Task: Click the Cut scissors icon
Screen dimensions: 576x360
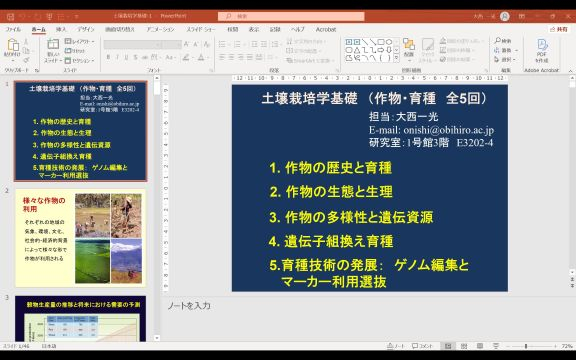Action: tap(26, 42)
